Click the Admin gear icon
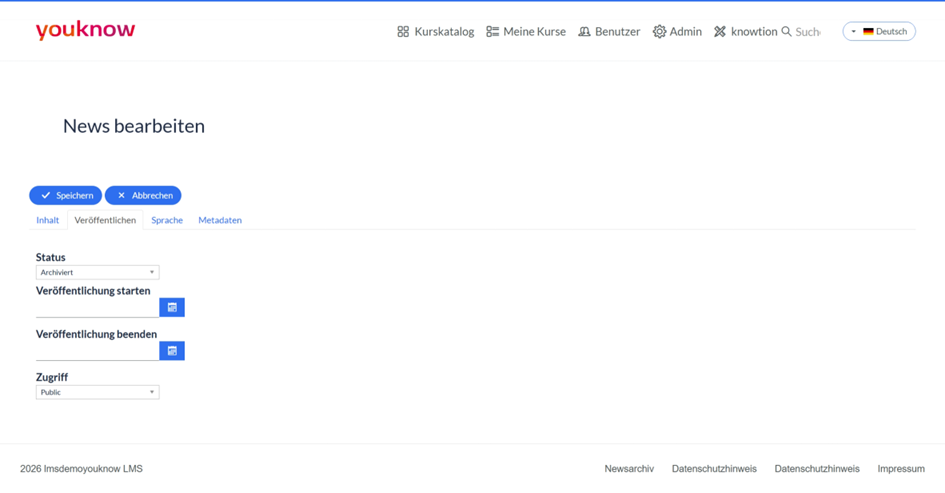This screenshot has width=945, height=493. (x=659, y=31)
